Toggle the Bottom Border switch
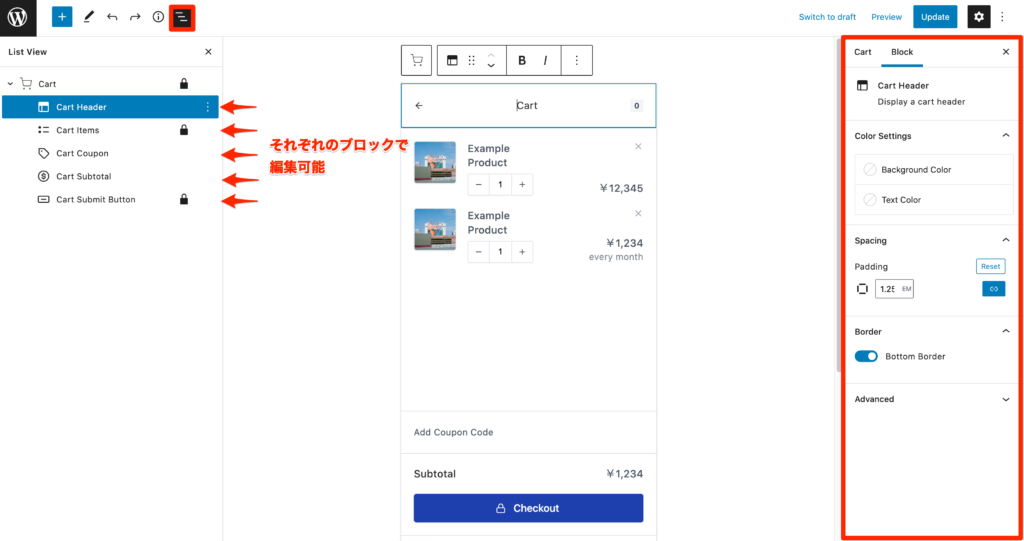Viewport: 1024px width, 541px height. 866,356
